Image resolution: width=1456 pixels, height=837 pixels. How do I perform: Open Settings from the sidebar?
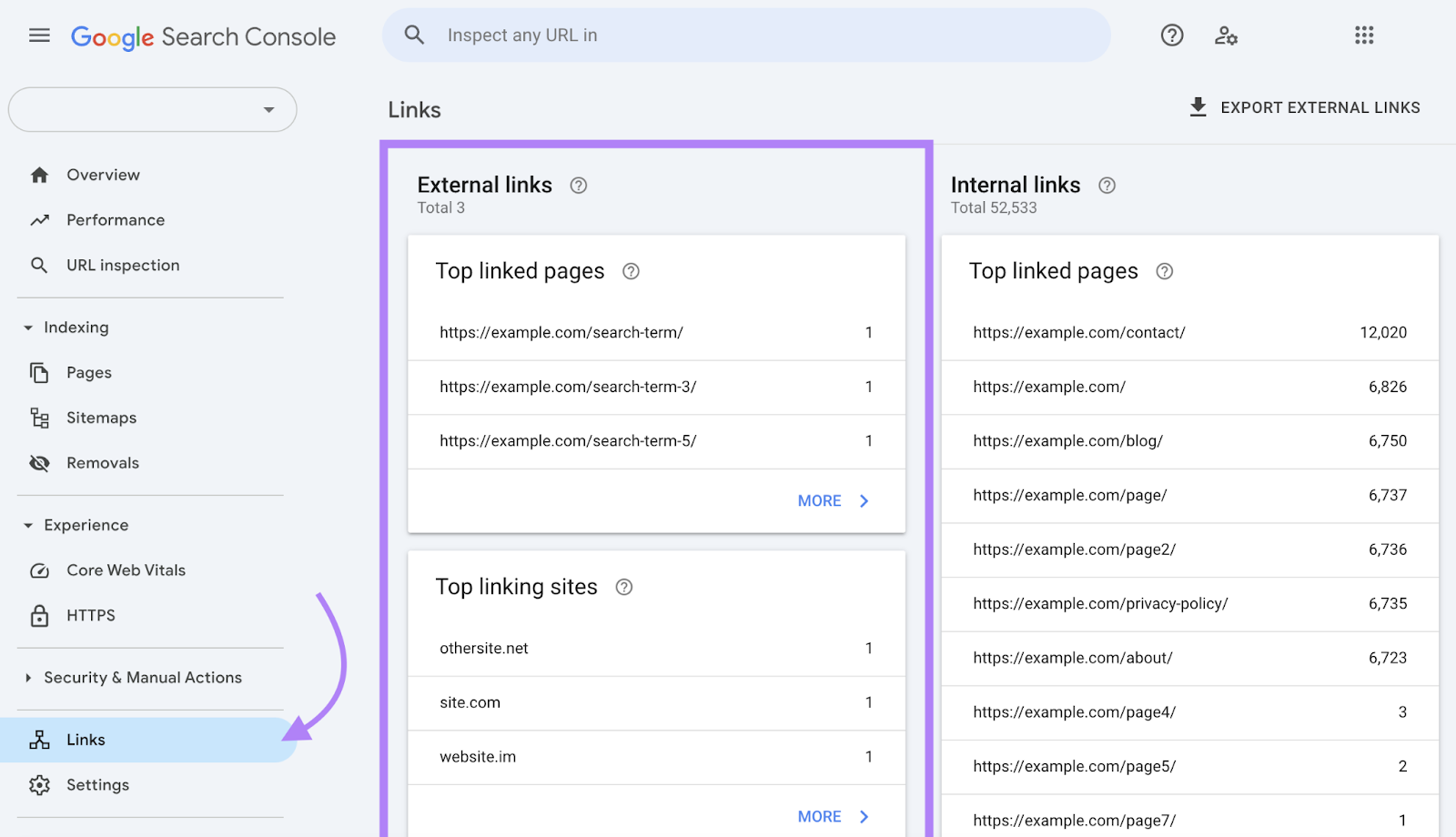tap(97, 784)
